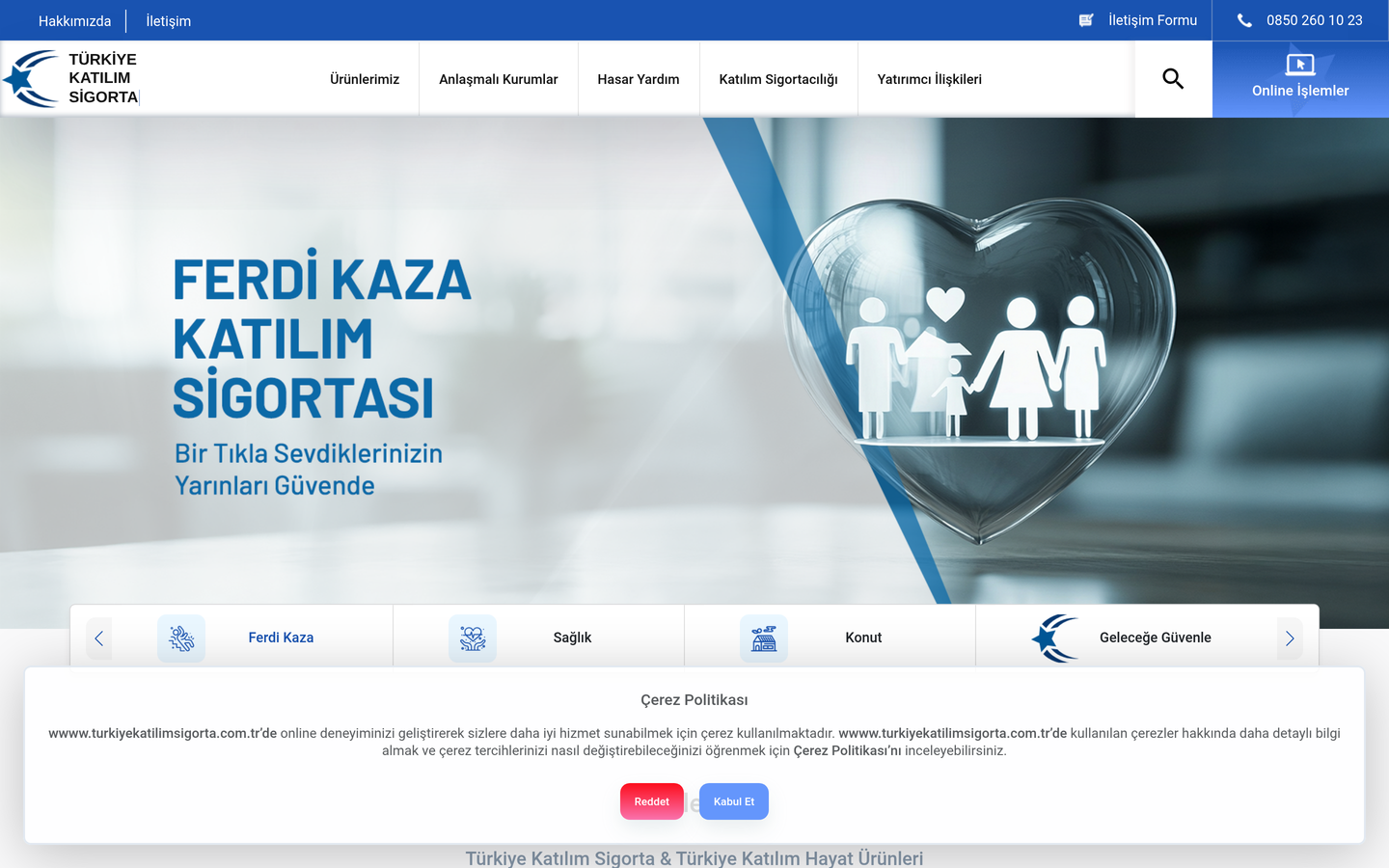Open the İletişim Formu link

[x=1153, y=20]
